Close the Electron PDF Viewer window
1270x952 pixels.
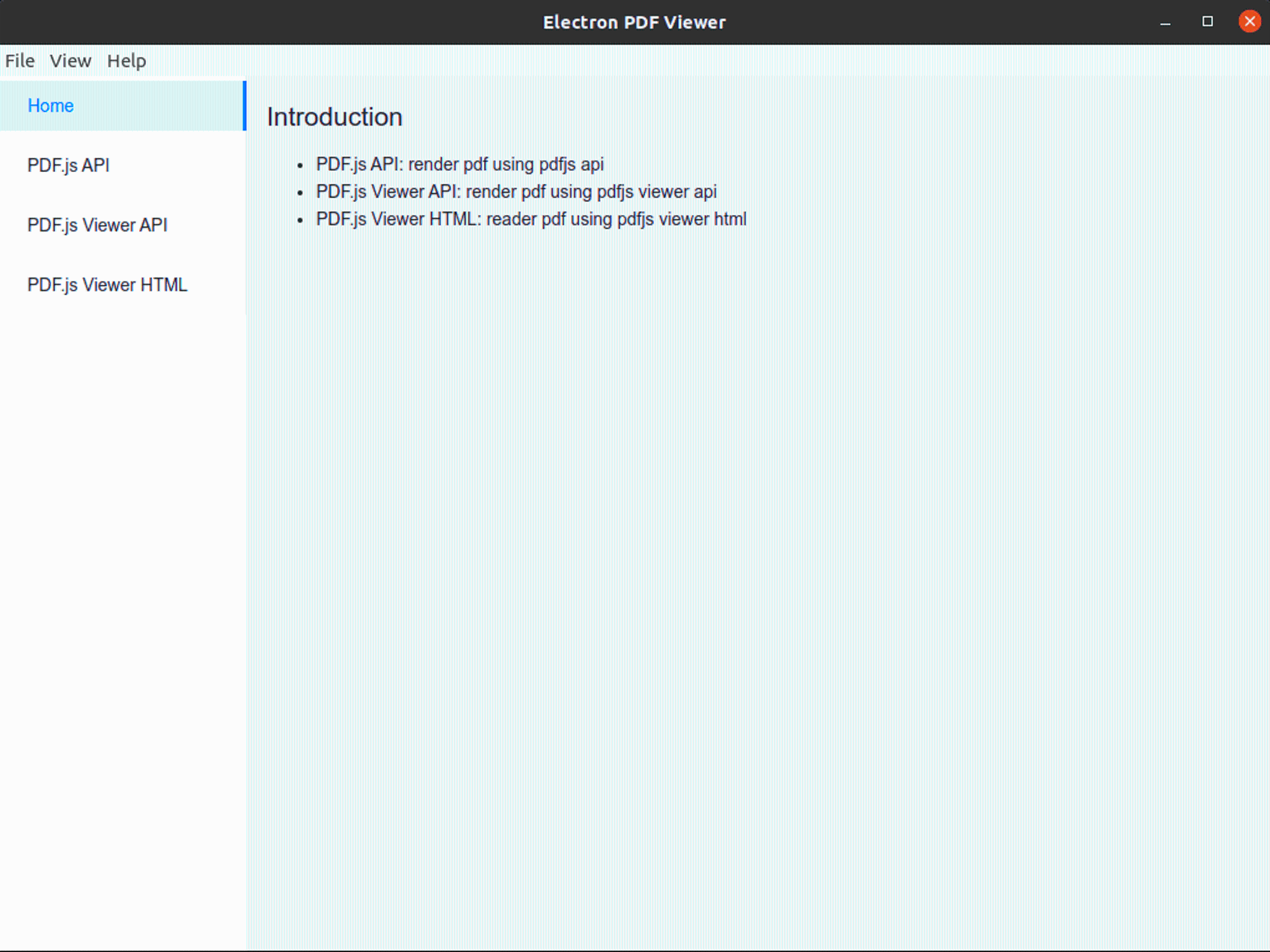pyautogui.click(x=1250, y=22)
